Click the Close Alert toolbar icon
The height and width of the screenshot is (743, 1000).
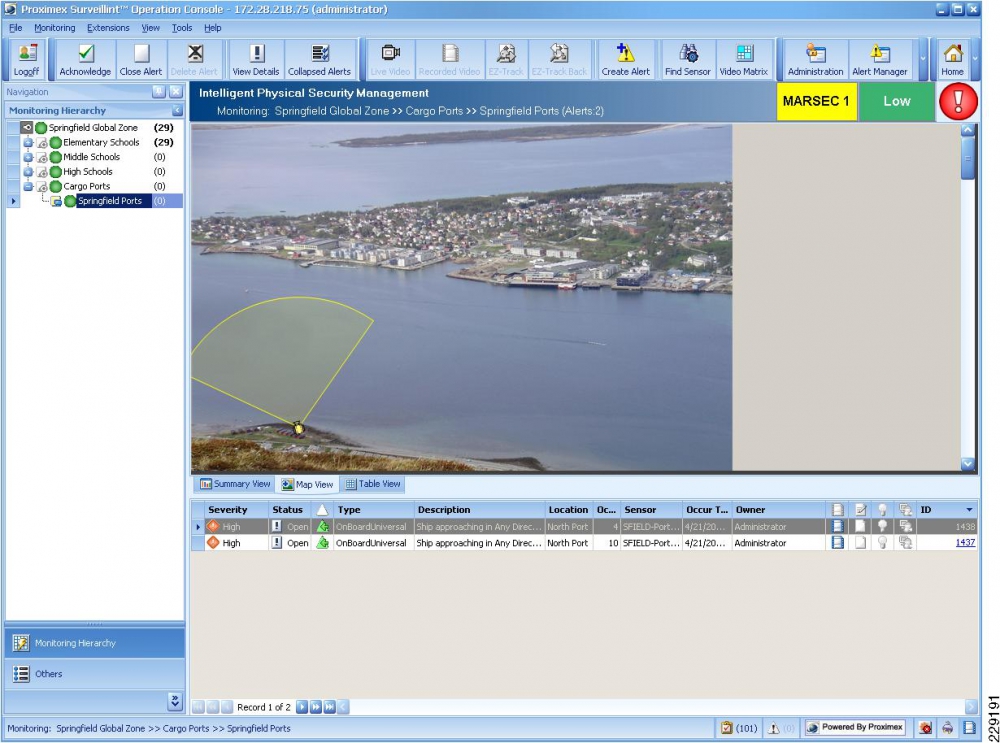point(141,59)
